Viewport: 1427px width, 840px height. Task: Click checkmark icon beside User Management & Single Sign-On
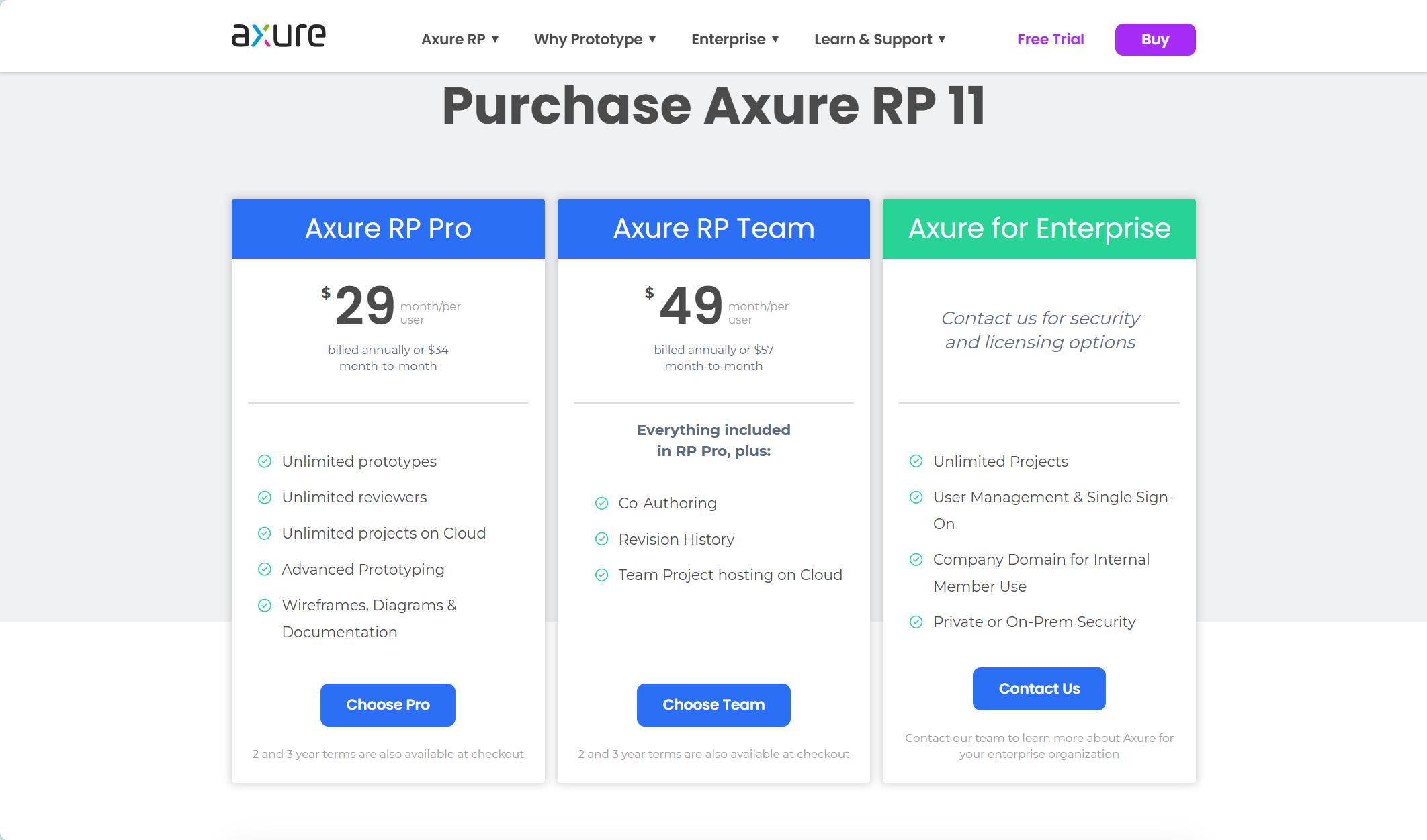click(916, 498)
